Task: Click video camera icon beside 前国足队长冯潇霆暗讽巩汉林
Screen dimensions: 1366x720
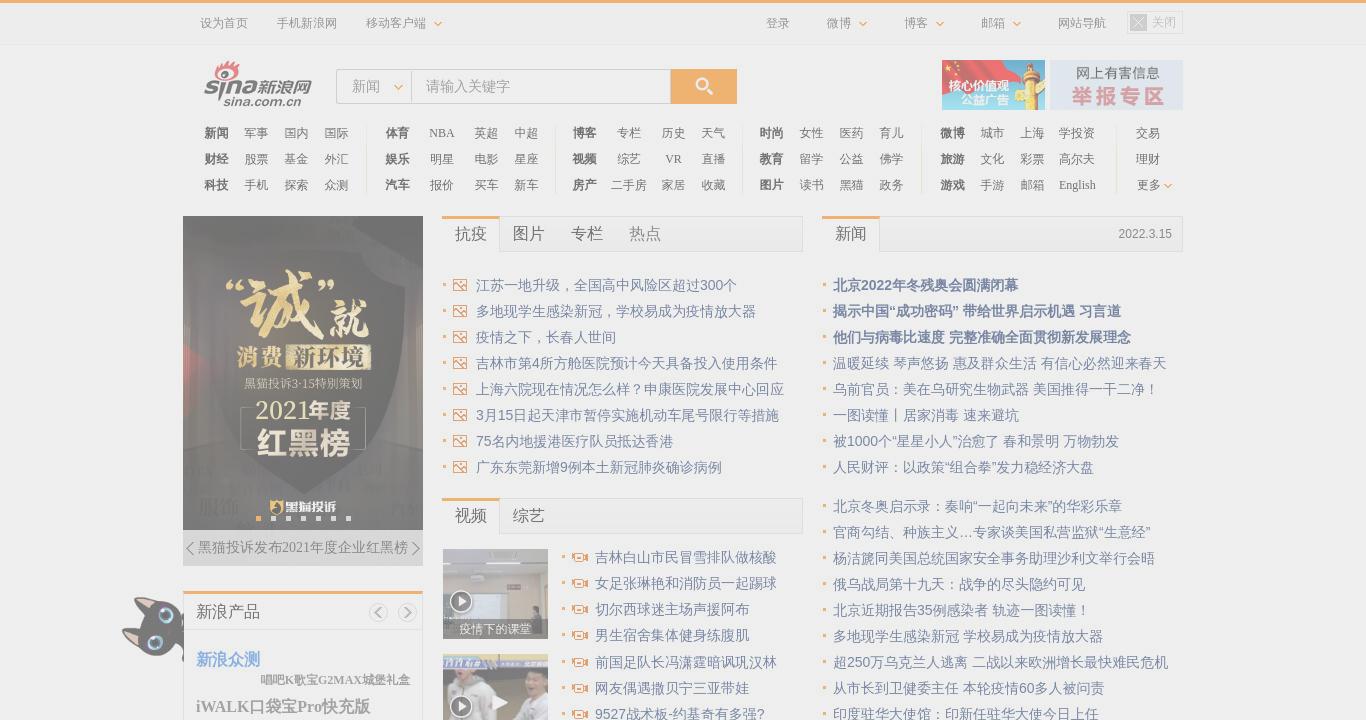Action: [580, 662]
